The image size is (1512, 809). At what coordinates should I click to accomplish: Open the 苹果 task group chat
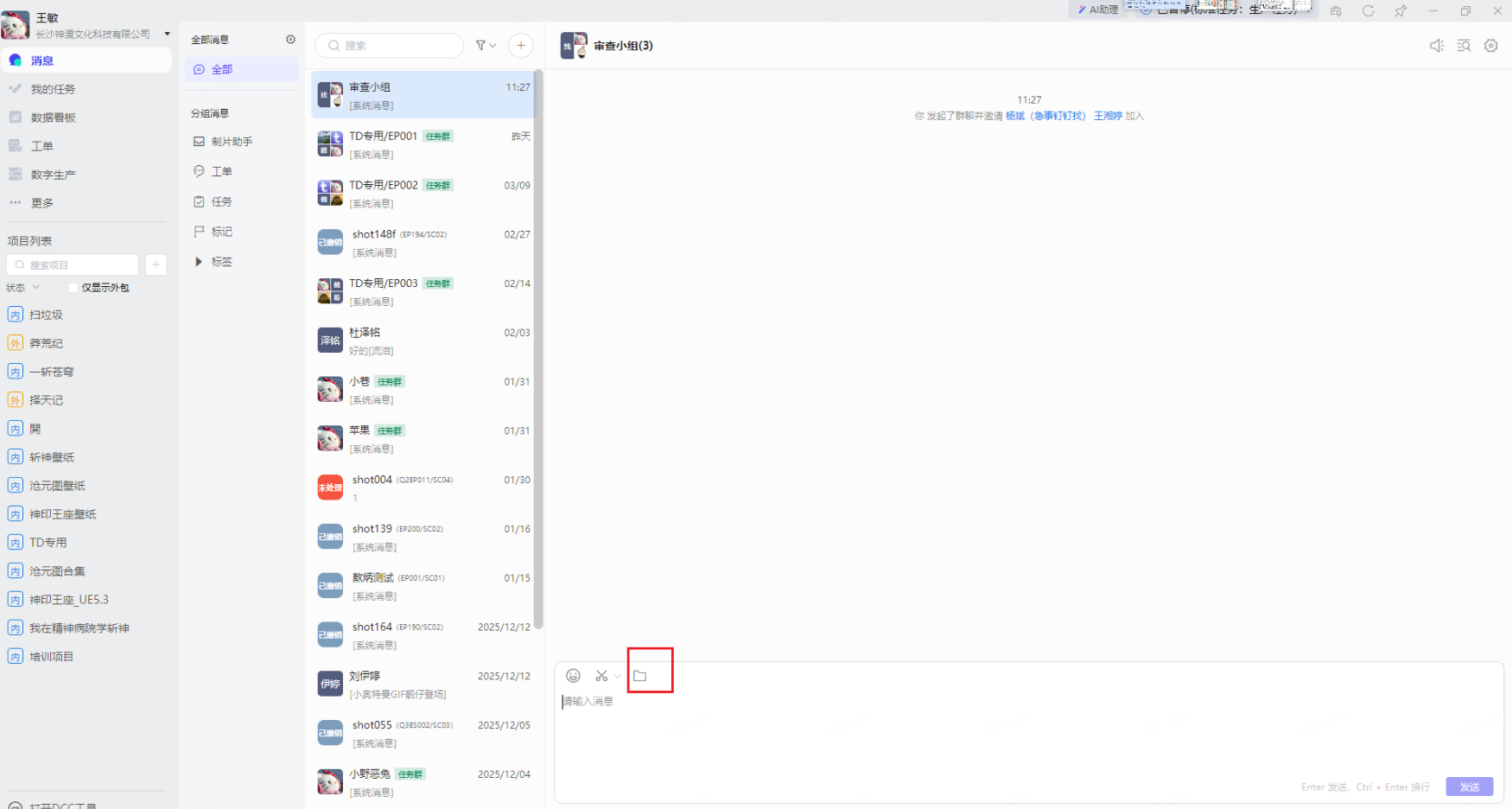[x=423, y=439]
